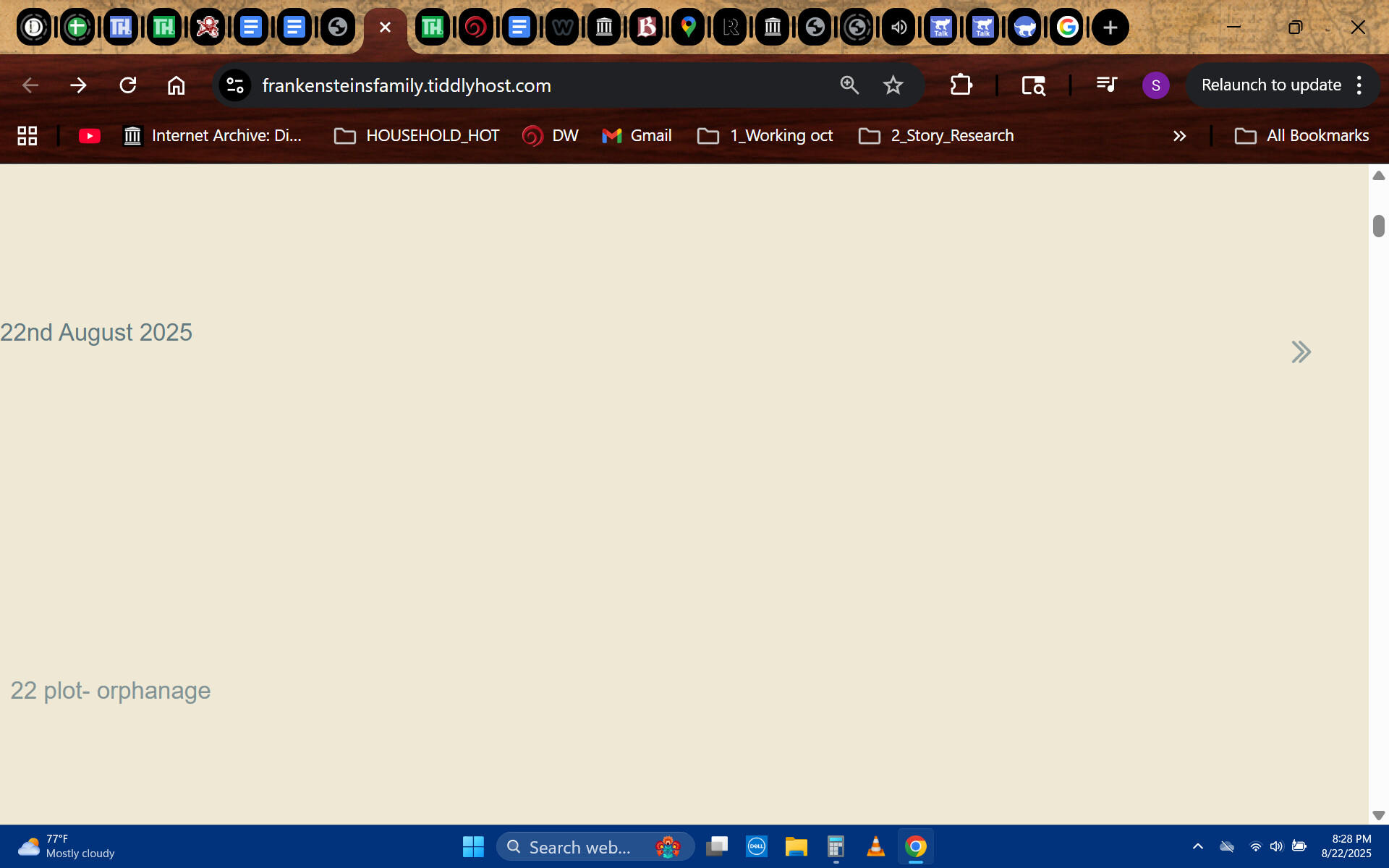The width and height of the screenshot is (1389, 868).
Task: Show sidebar with double chevron
Action: [1301, 352]
